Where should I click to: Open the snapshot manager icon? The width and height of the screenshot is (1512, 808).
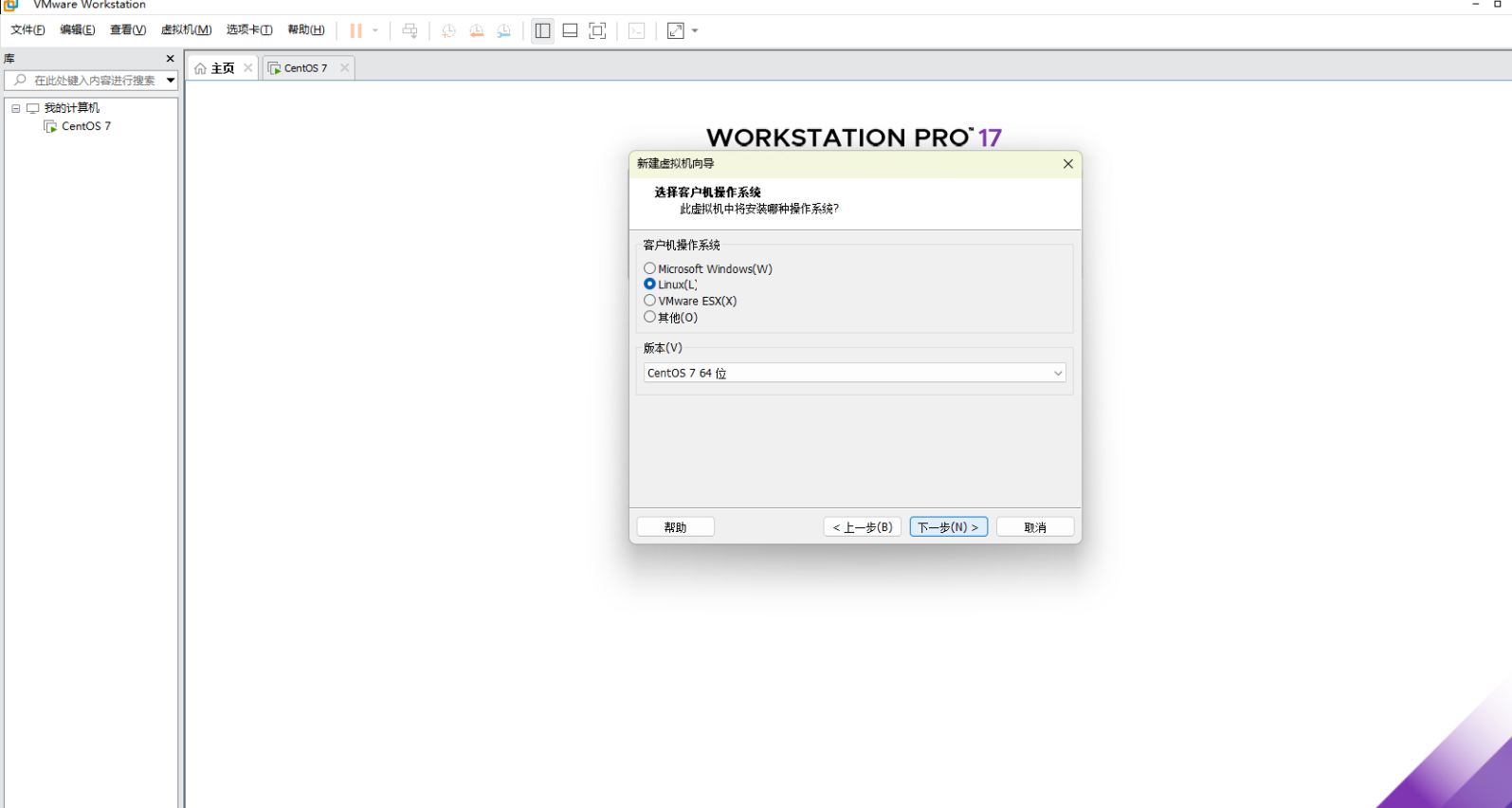tap(504, 30)
